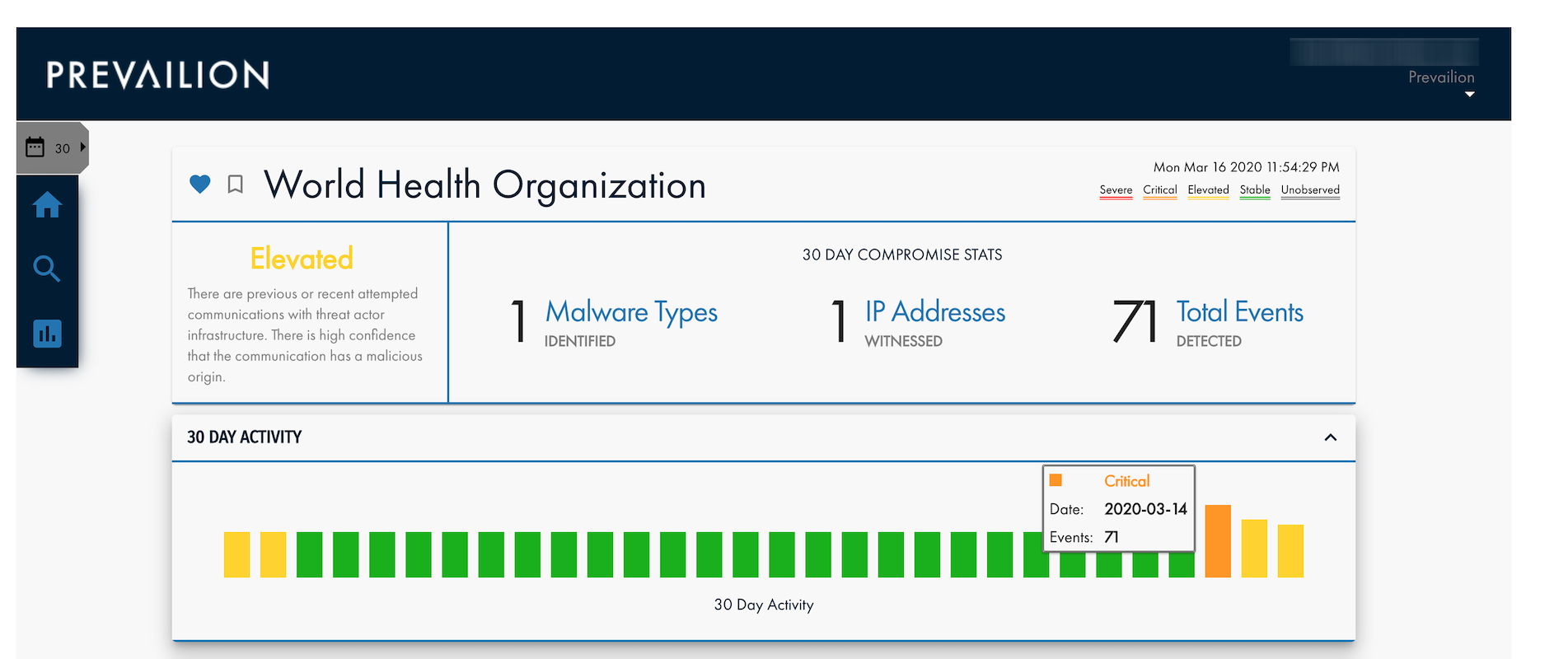This screenshot has height=659, width=1568.
Task: Click the 30 DAY ACTIVITY header text
Action: pos(244,437)
